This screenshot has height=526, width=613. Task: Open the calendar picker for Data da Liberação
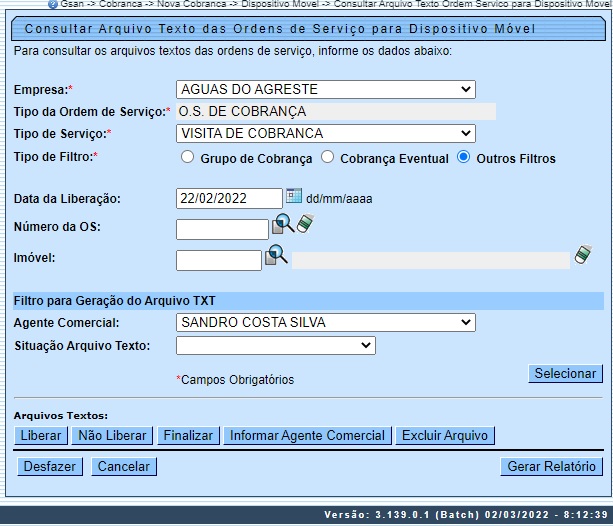tap(294, 196)
